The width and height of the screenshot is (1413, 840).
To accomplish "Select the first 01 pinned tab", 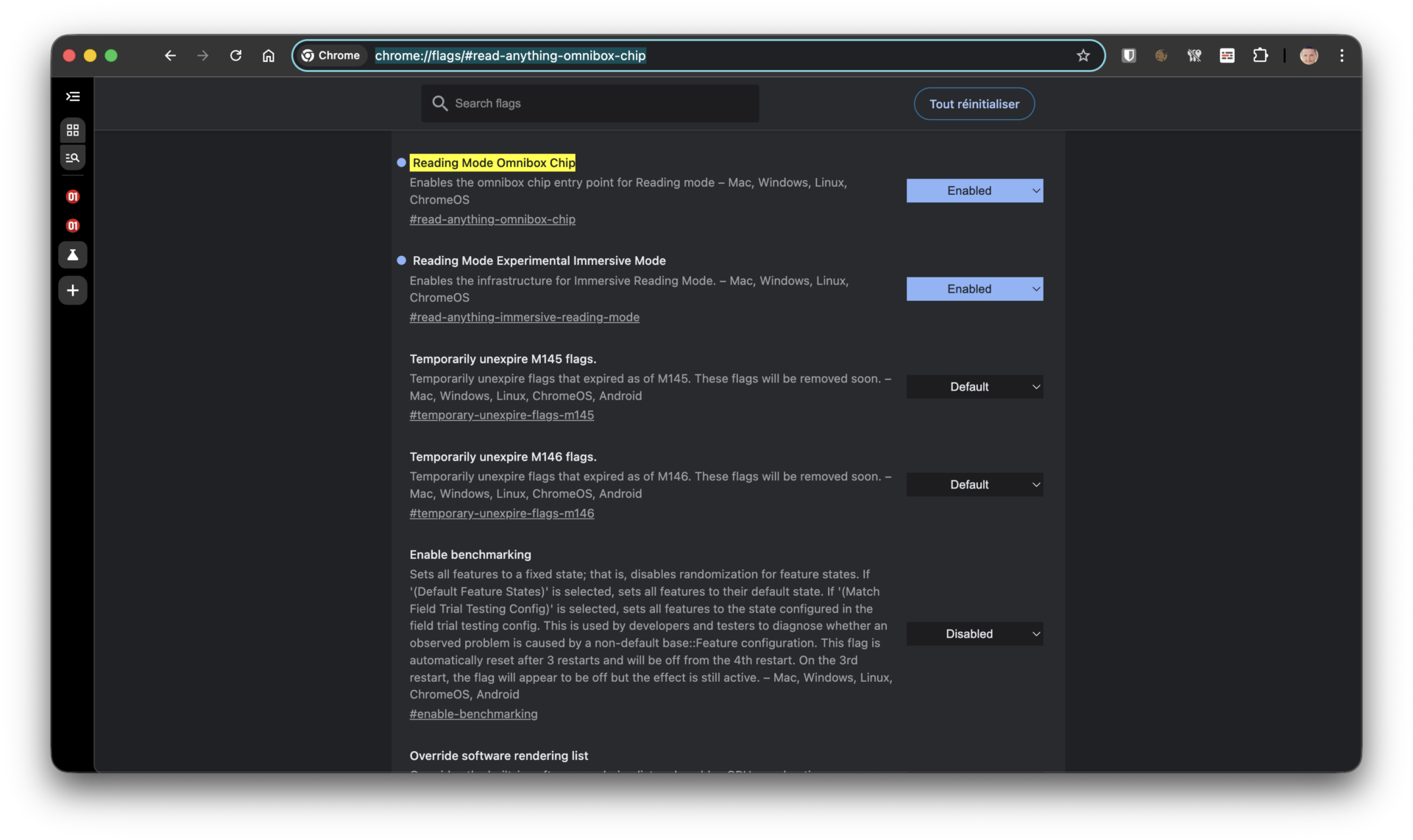I will pyautogui.click(x=72, y=196).
